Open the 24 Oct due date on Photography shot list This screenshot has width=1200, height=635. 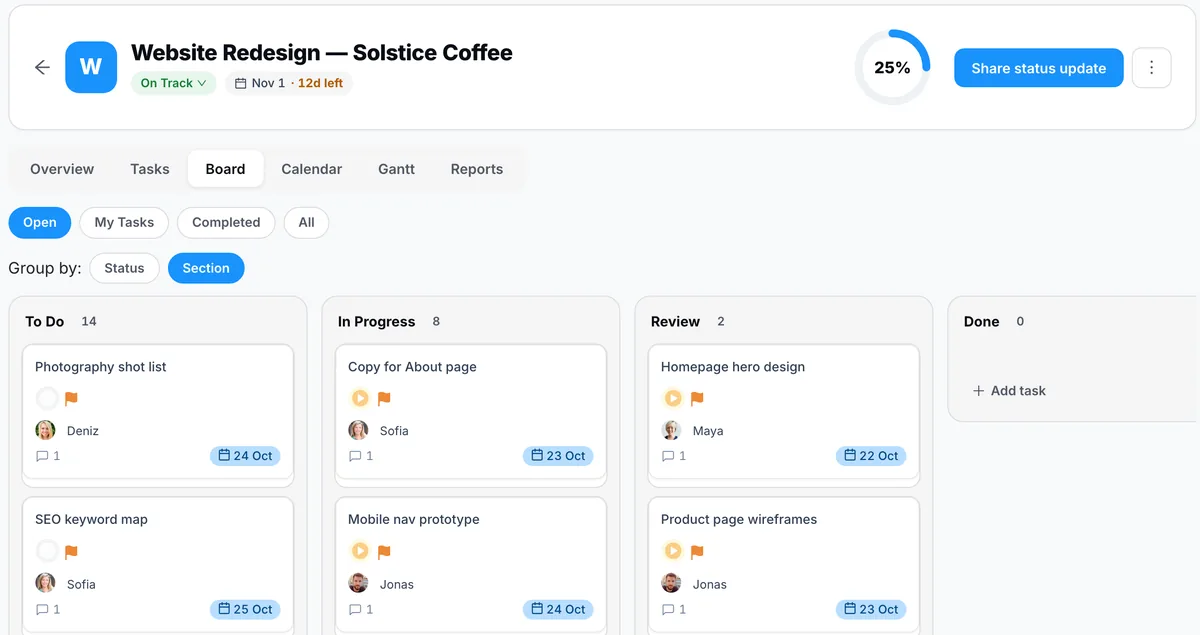coord(245,456)
